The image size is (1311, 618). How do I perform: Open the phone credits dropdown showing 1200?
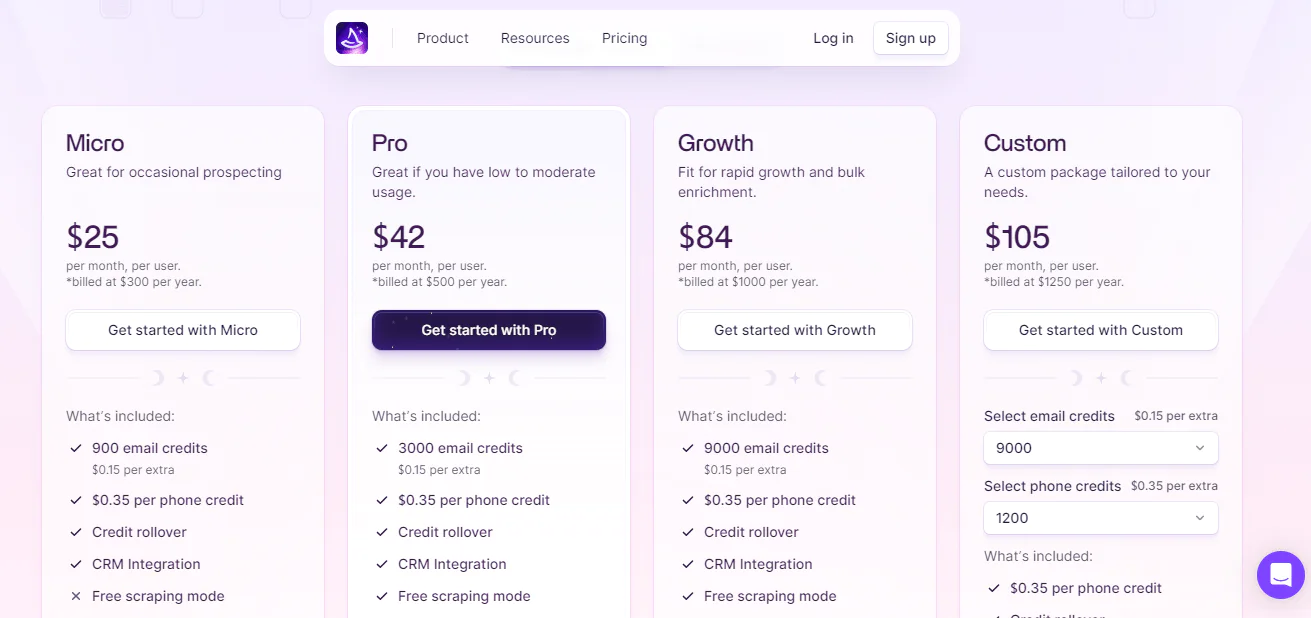pos(1100,518)
